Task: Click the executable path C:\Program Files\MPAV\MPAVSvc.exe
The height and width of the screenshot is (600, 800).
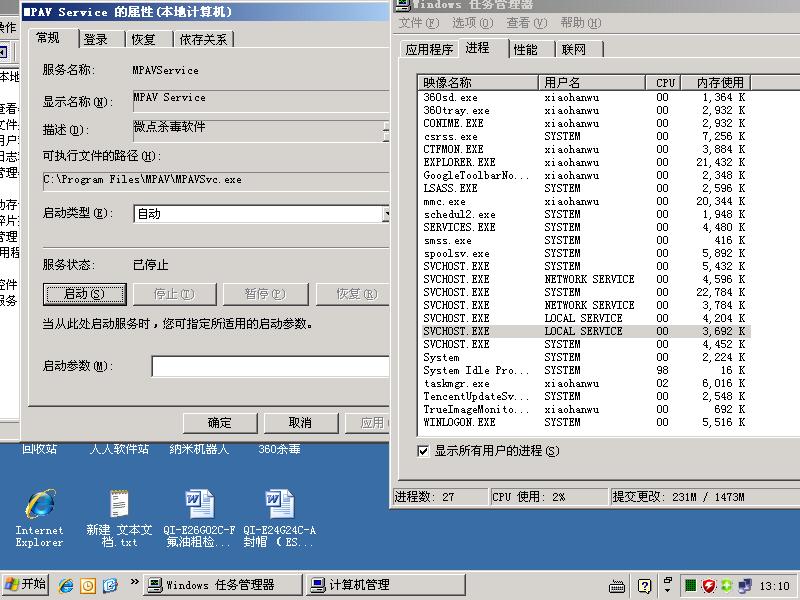Action: coord(216,181)
